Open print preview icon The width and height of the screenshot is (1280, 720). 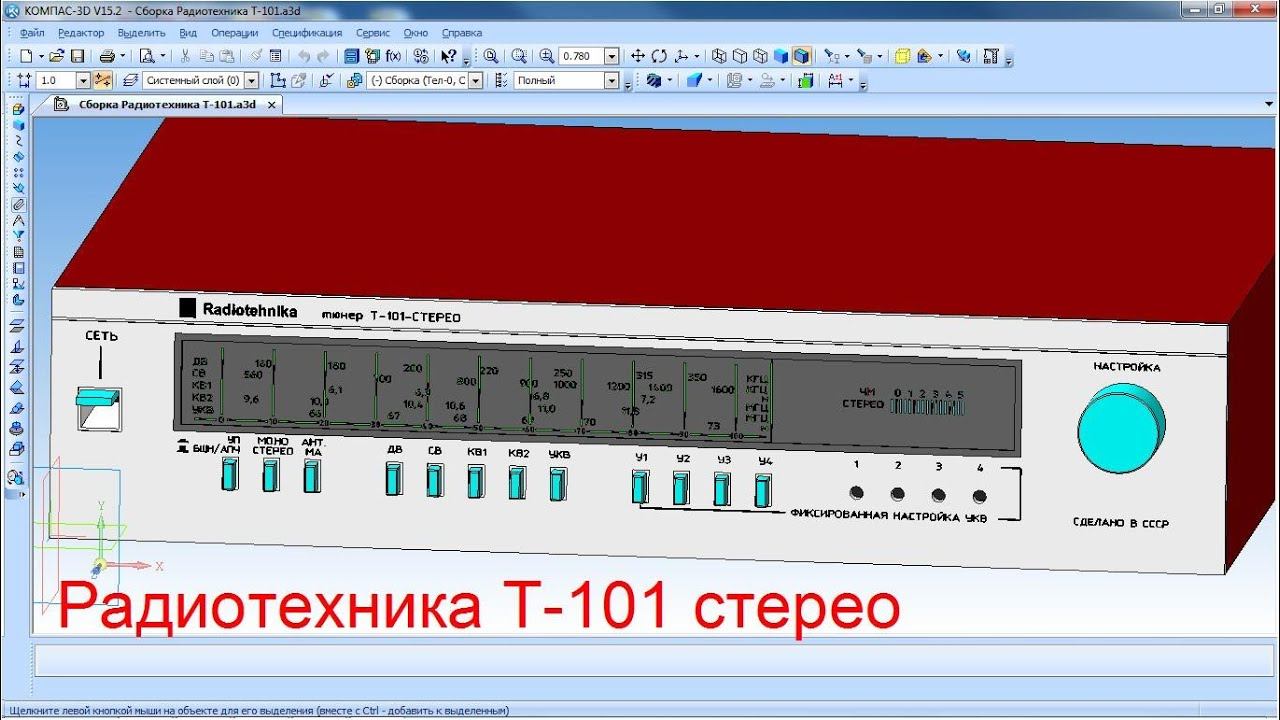pyautogui.click(x=146, y=56)
